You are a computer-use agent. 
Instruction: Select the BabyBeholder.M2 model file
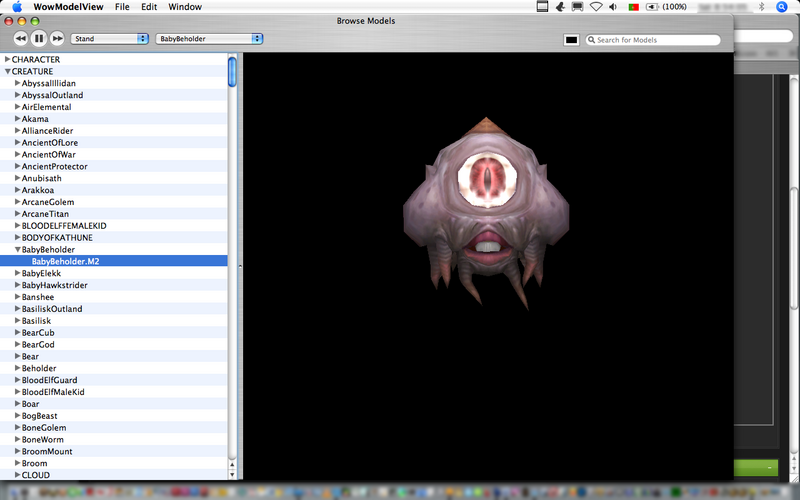click(114, 261)
